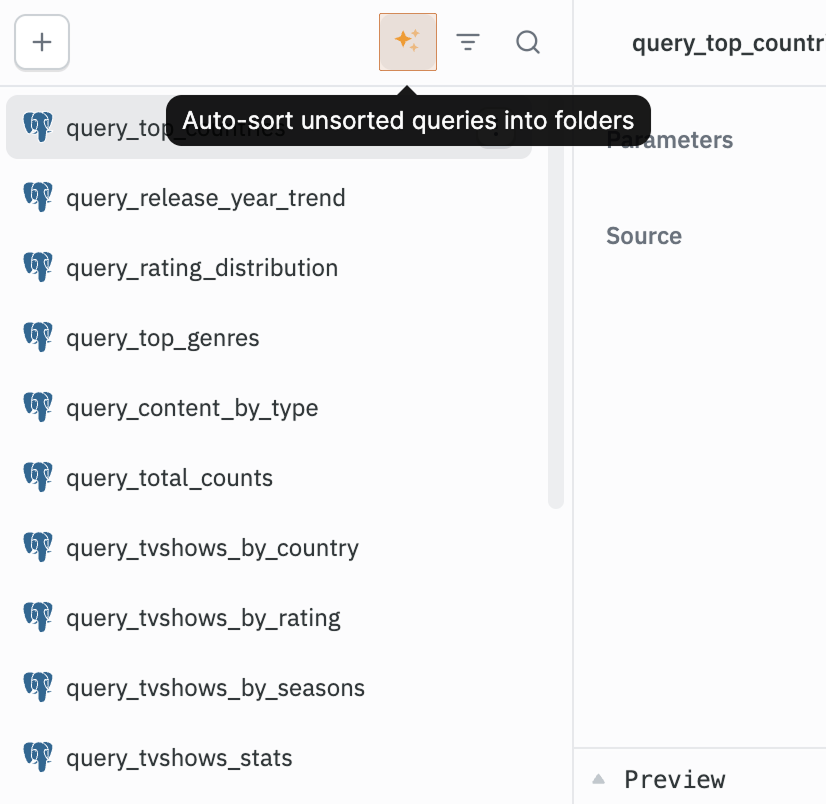The width and height of the screenshot is (826, 804).
Task: Select the query_total_counts row
Action: pos(269,478)
